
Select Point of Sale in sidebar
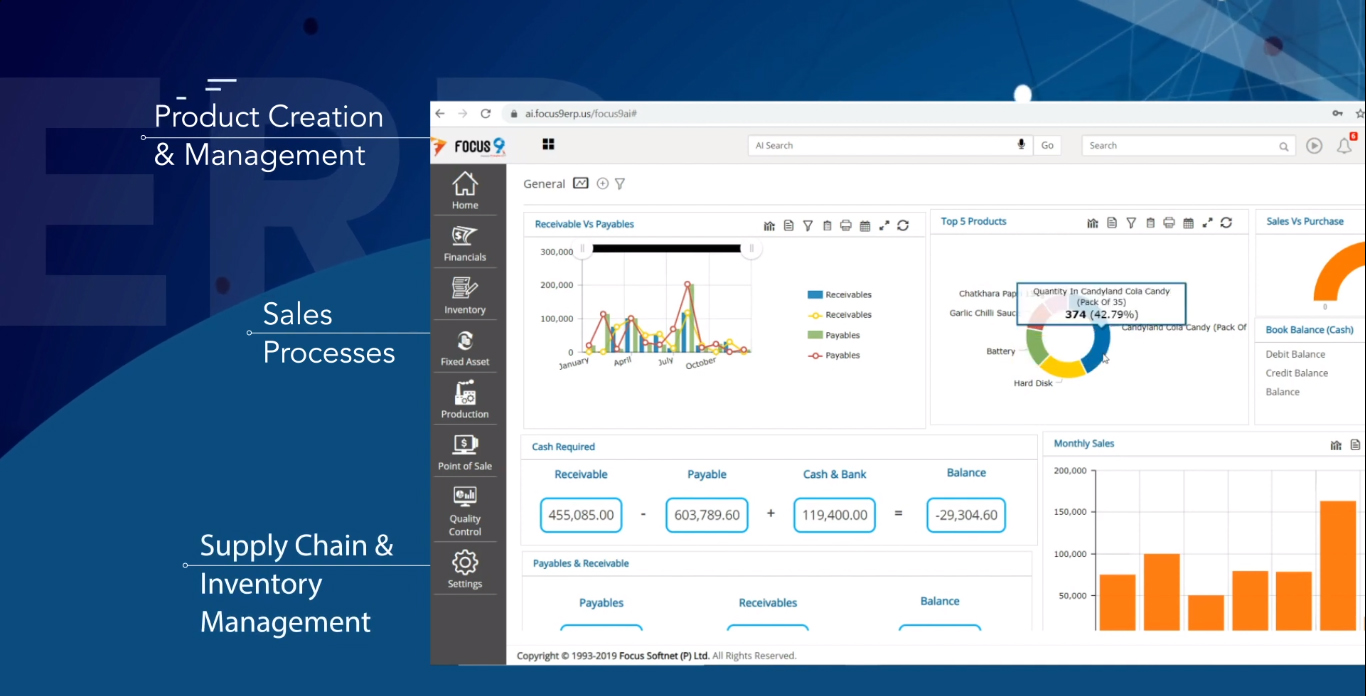465,451
